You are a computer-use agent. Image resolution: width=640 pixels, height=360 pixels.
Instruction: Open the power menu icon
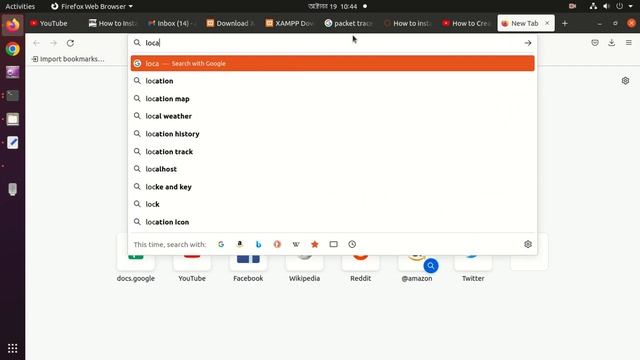(620, 6)
